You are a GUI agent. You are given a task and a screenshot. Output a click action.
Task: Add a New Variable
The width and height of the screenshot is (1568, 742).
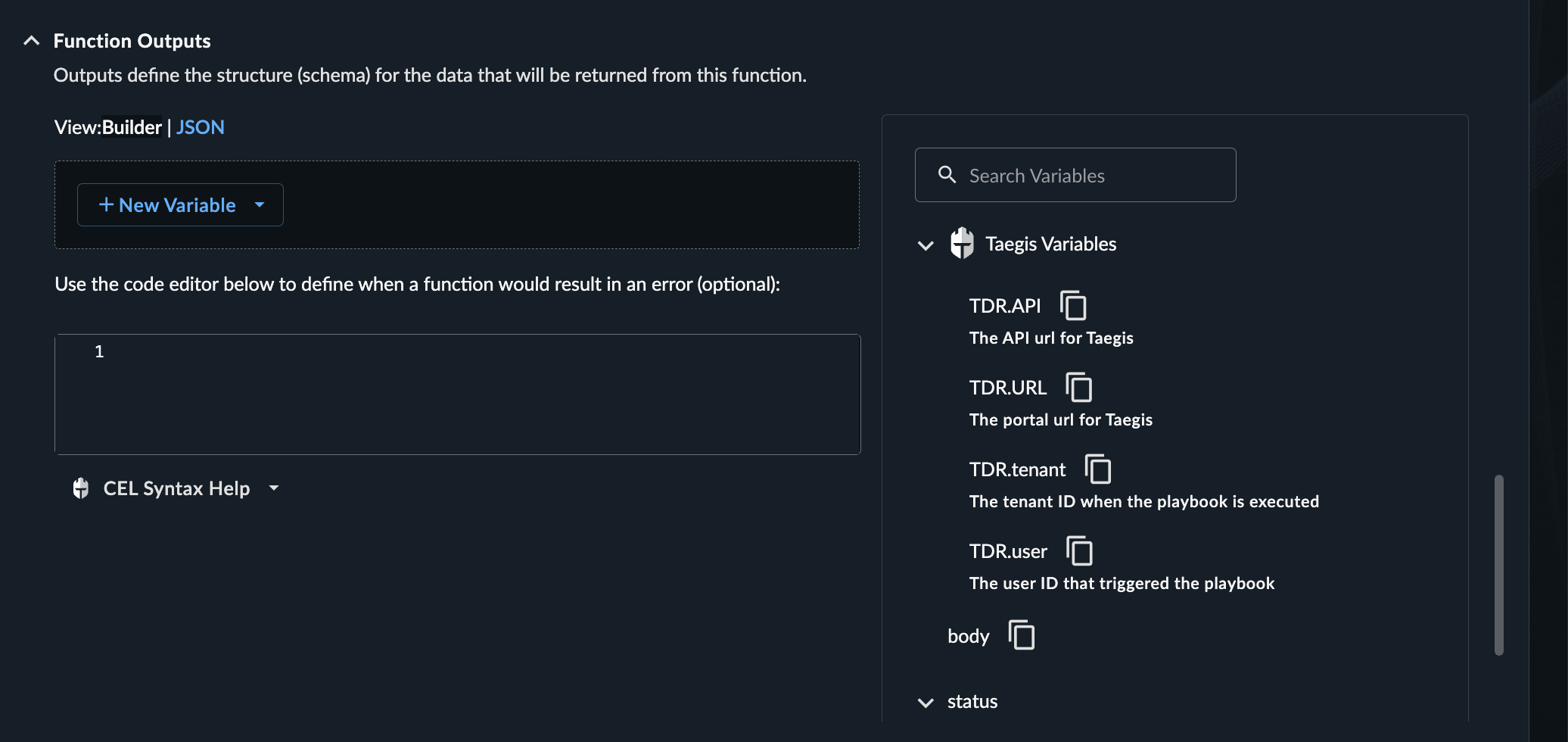(x=167, y=205)
